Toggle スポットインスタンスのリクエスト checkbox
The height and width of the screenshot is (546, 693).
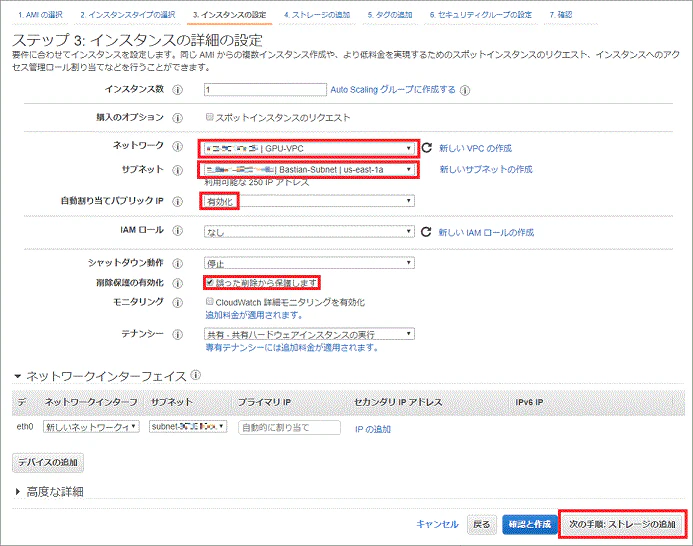[x=209, y=117]
